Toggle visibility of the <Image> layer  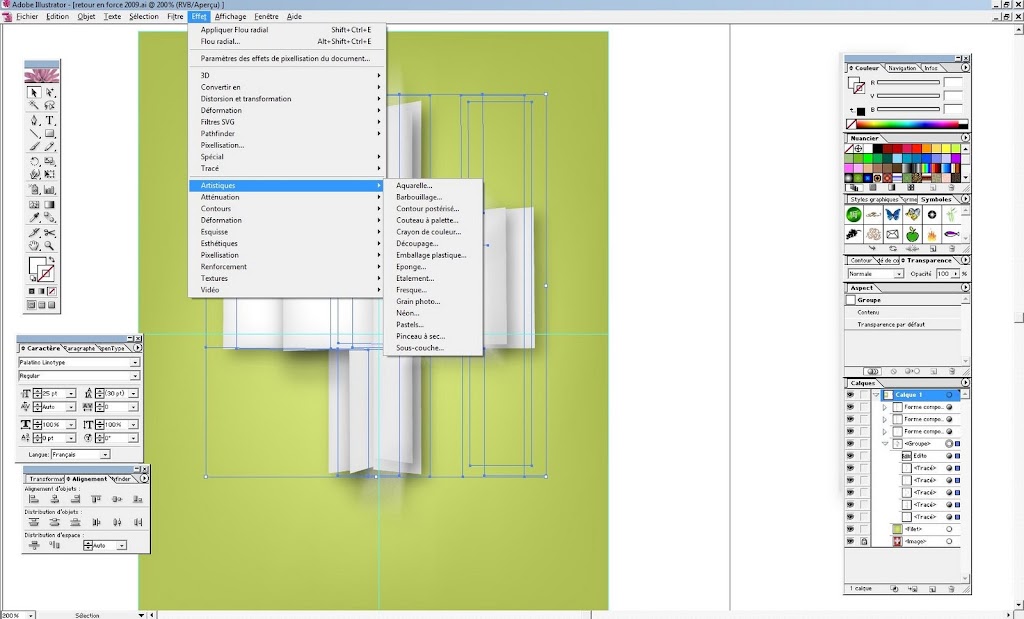click(x=850, y=541)
